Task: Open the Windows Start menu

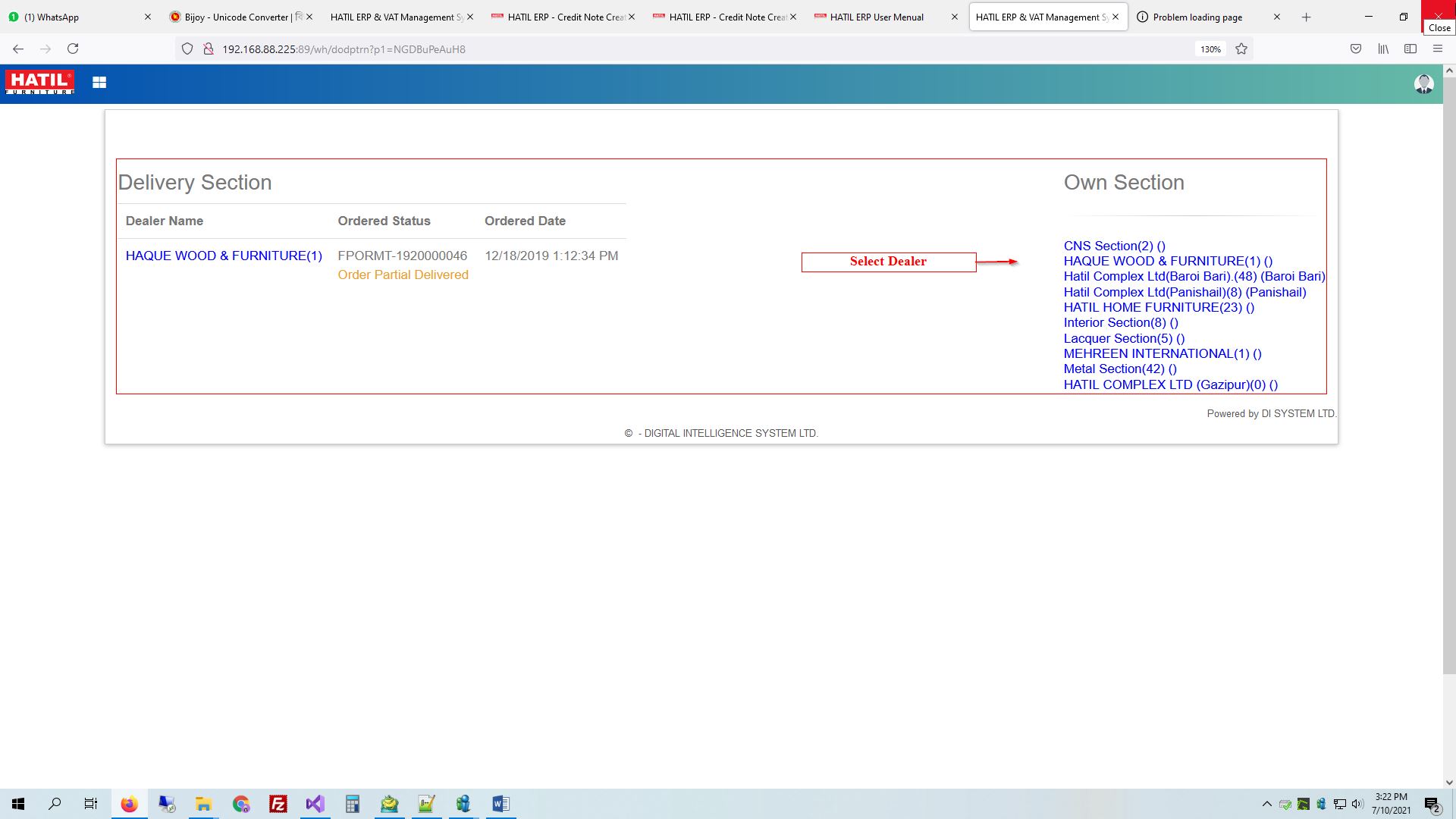Action: coord(18,804)
